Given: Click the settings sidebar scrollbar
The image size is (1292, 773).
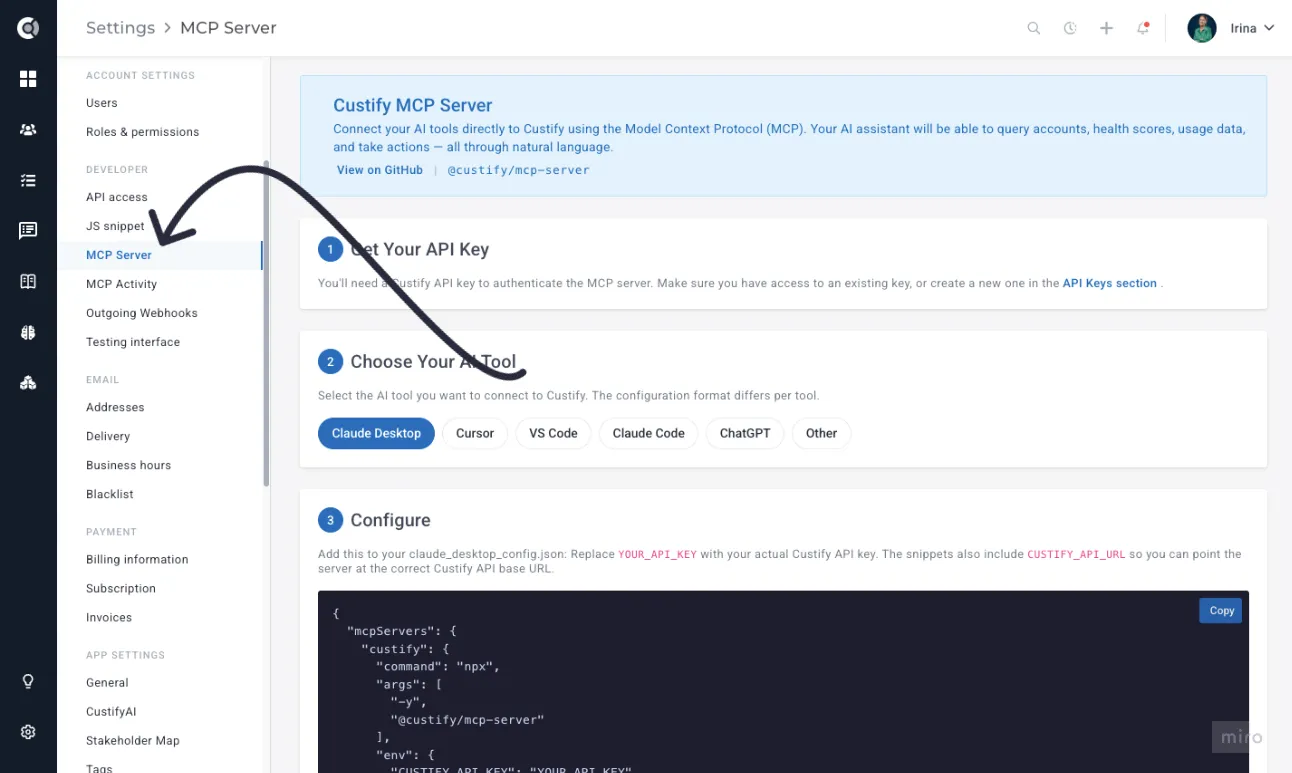Looking at the screenshot, I should coord(266,323).
